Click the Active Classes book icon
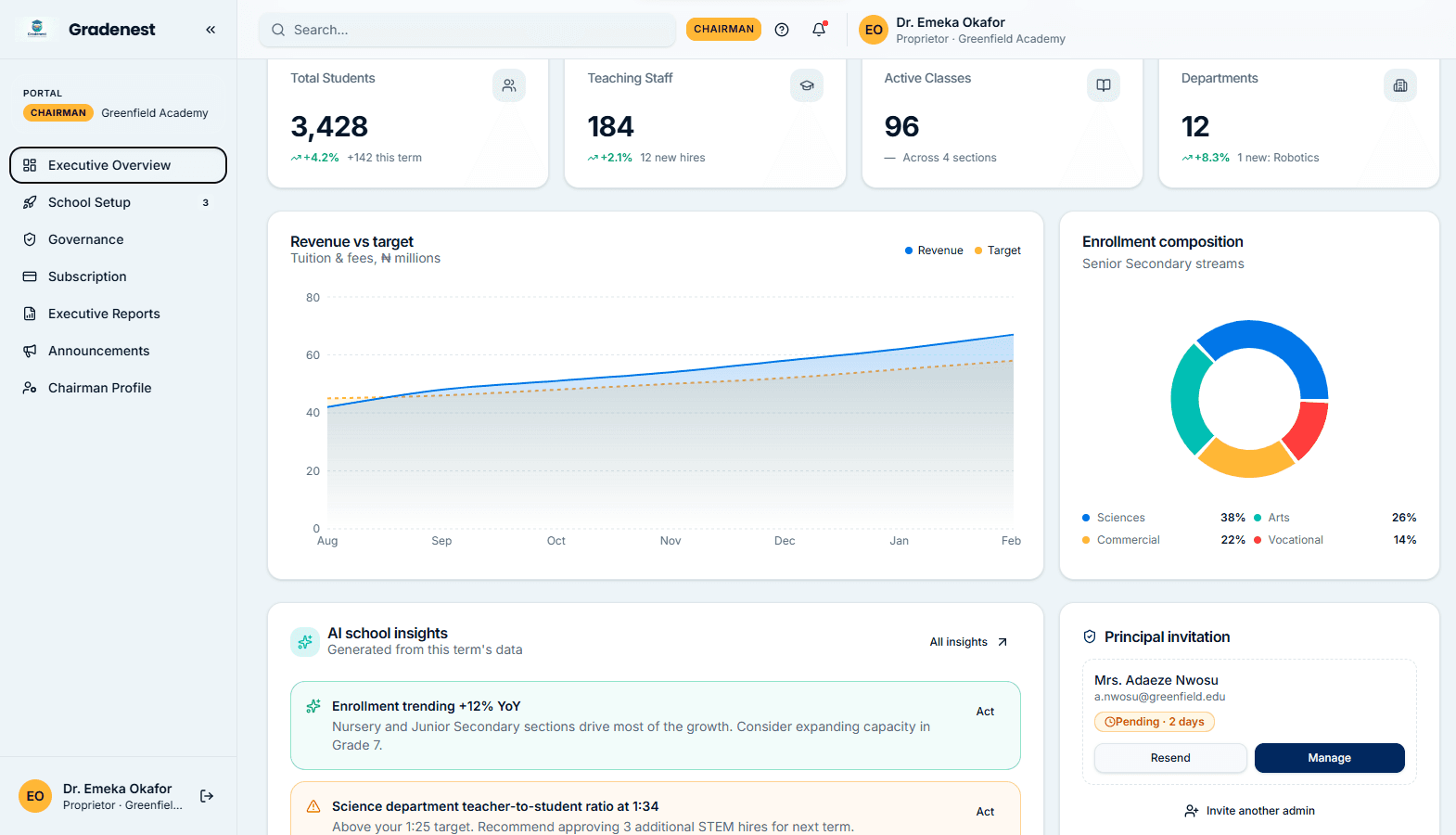The image size is (1456, 835). coord(1104,85)
